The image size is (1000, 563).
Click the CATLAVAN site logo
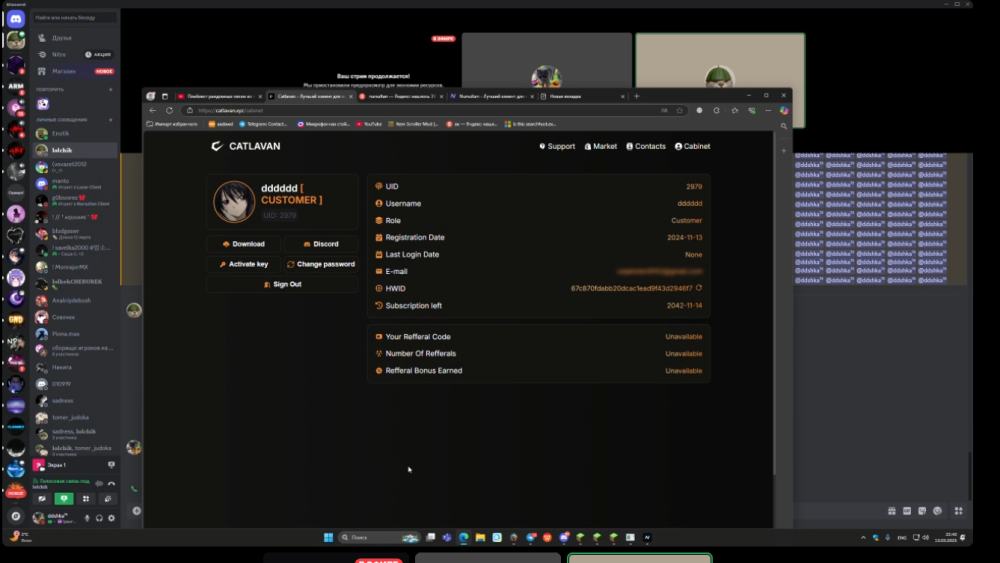(246, 146)
